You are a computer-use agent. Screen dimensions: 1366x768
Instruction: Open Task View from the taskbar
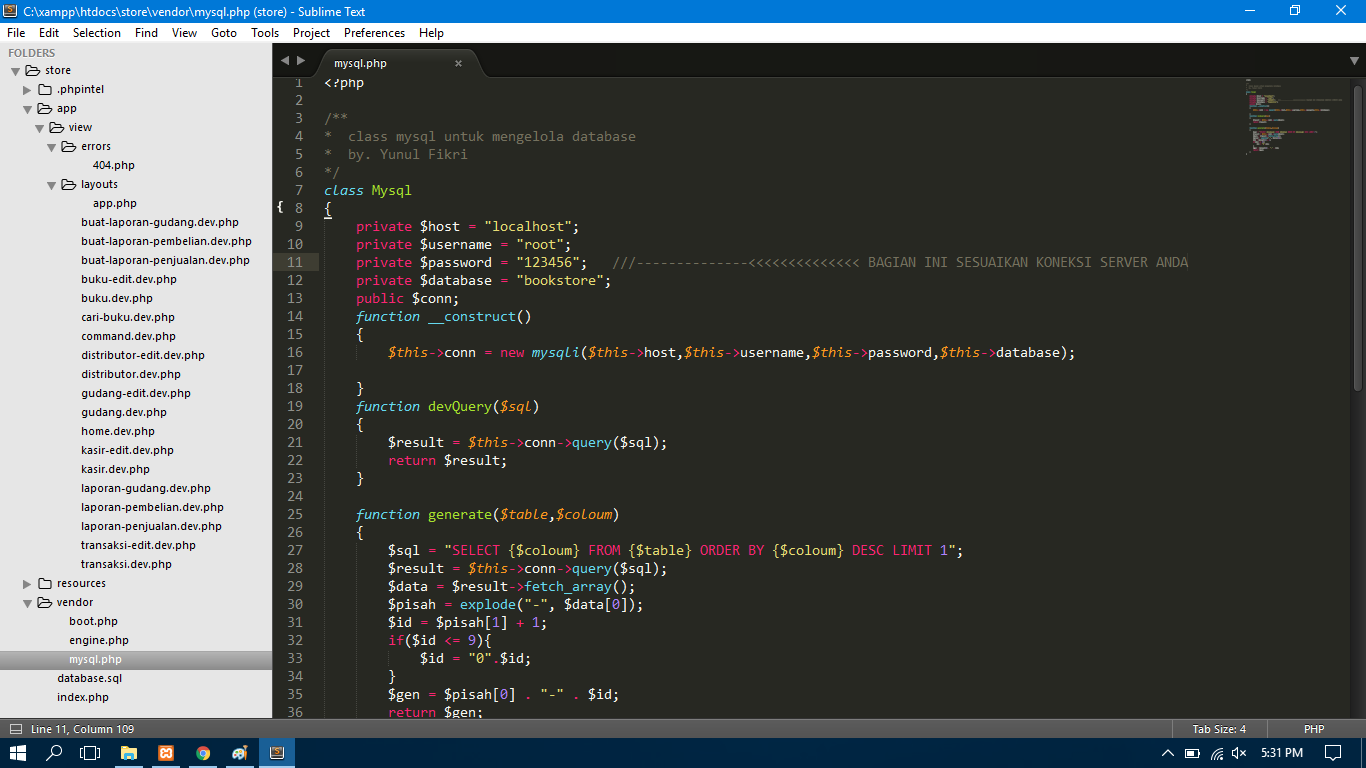pyautogui.click(x=90, y=751)
